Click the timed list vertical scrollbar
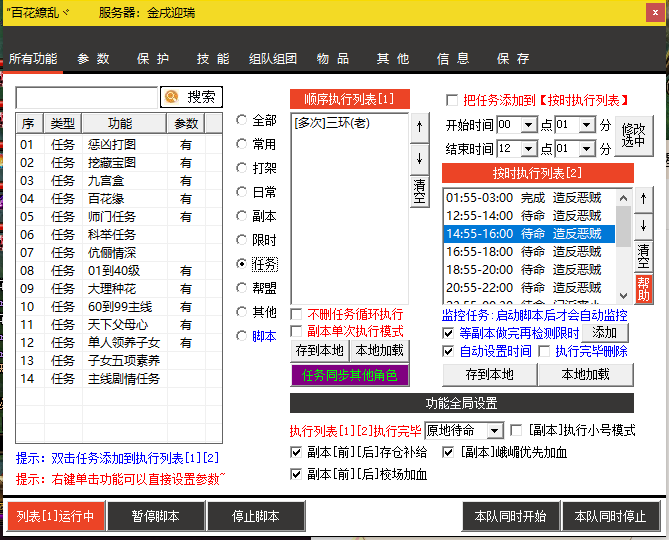669x540 pixels. tap(623, 247)
